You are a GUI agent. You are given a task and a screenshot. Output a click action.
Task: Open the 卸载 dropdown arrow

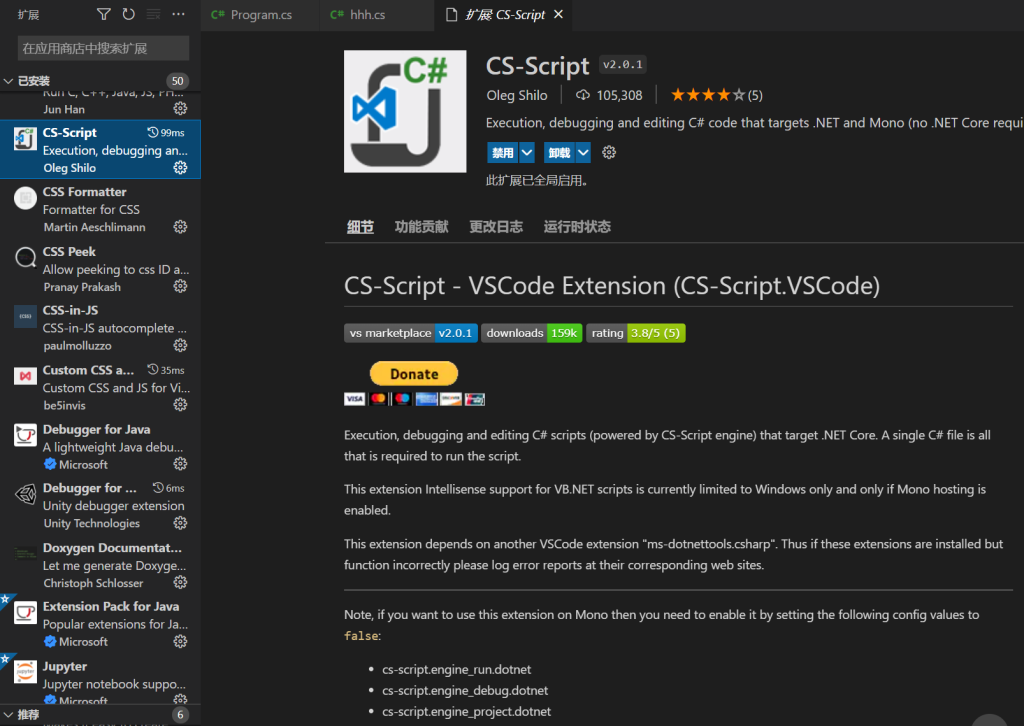pyautogui.click(x=583, y=153)
